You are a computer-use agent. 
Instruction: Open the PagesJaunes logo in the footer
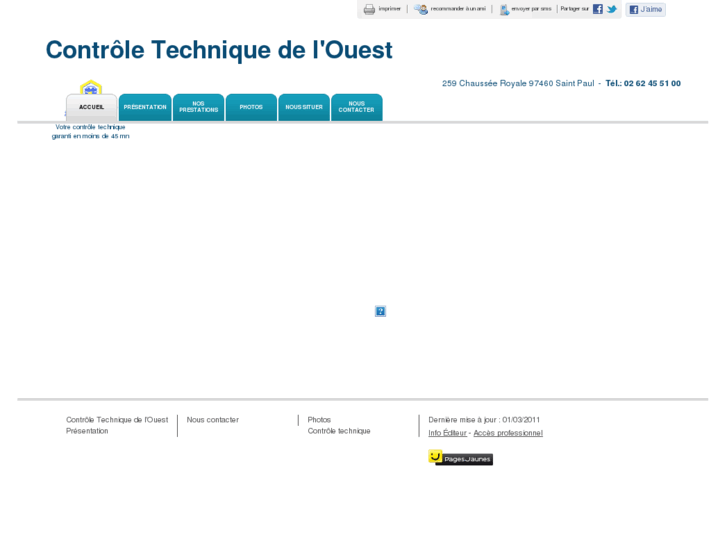point(460,458)
